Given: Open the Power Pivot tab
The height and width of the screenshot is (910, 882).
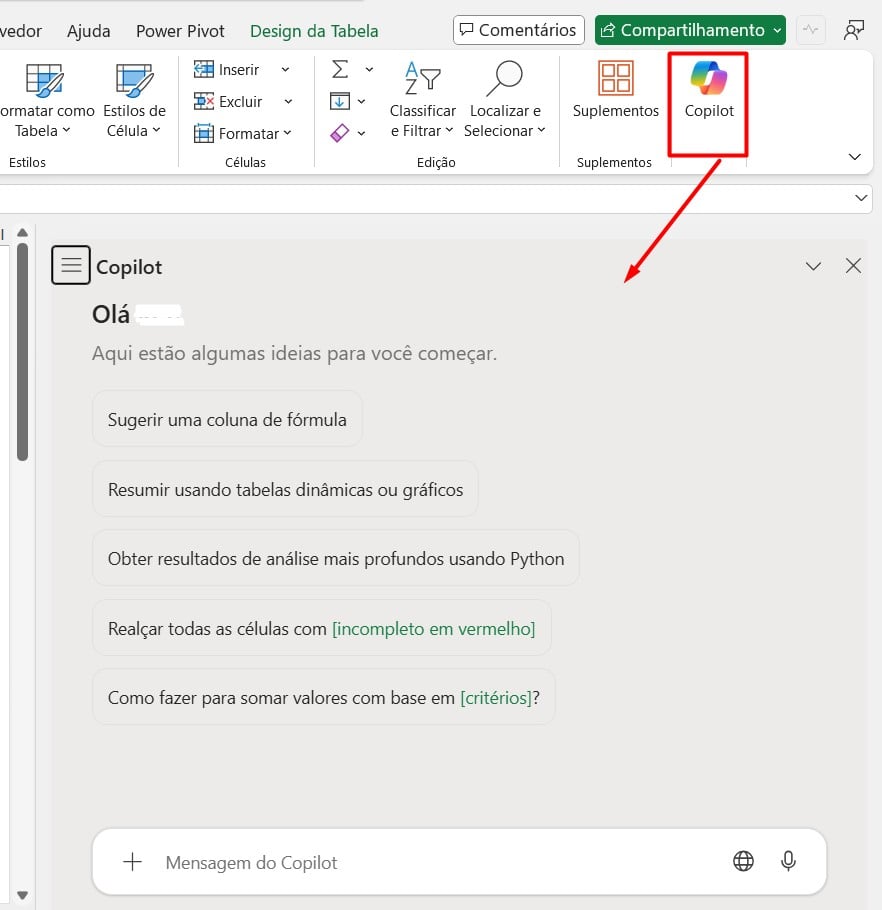Looking at the screenshot, I should click(x=180, y=31).
